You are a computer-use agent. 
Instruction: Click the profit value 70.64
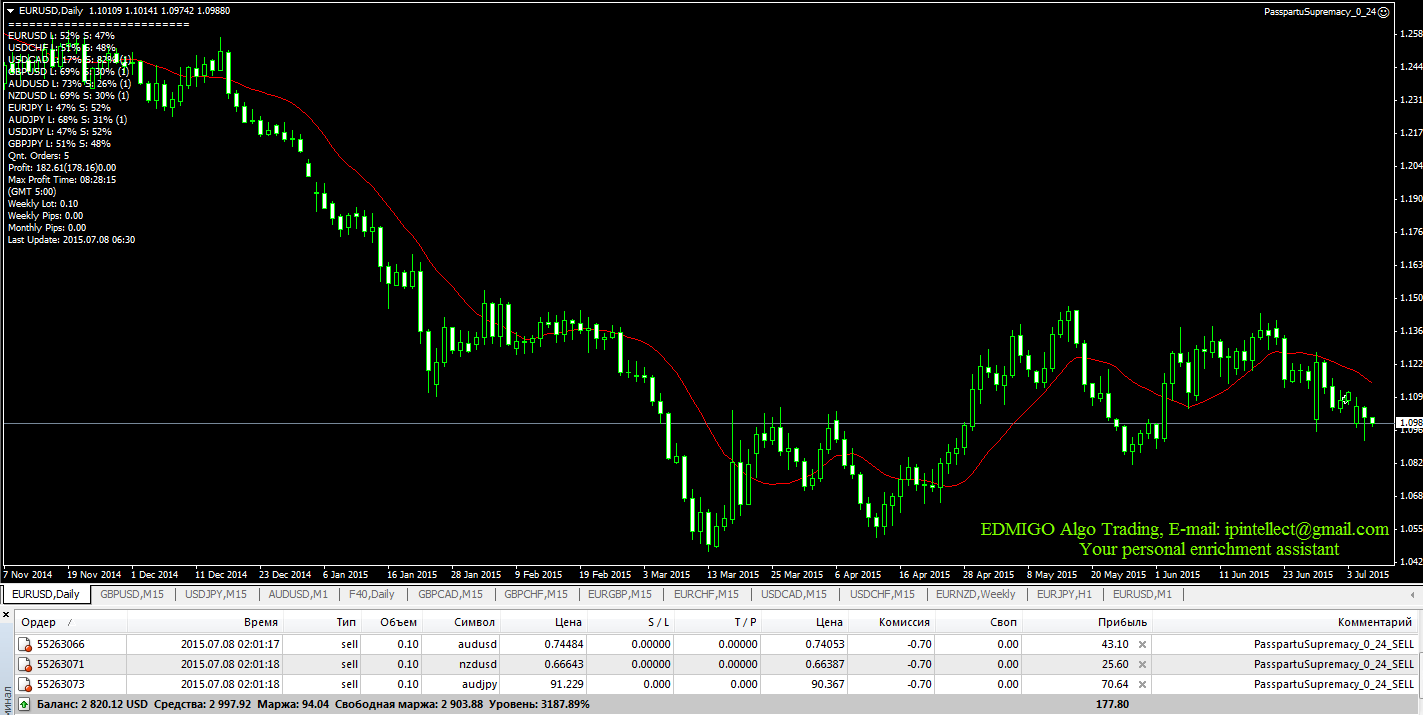click(1114, 684)
